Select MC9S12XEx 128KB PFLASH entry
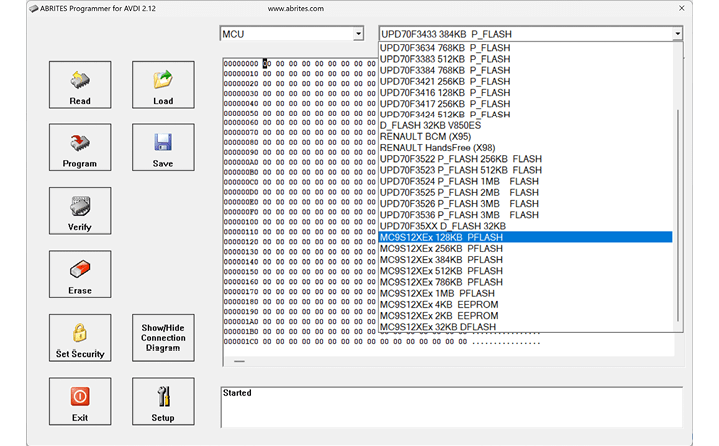Viewport: 719px width, 446px height. [441, 237]
